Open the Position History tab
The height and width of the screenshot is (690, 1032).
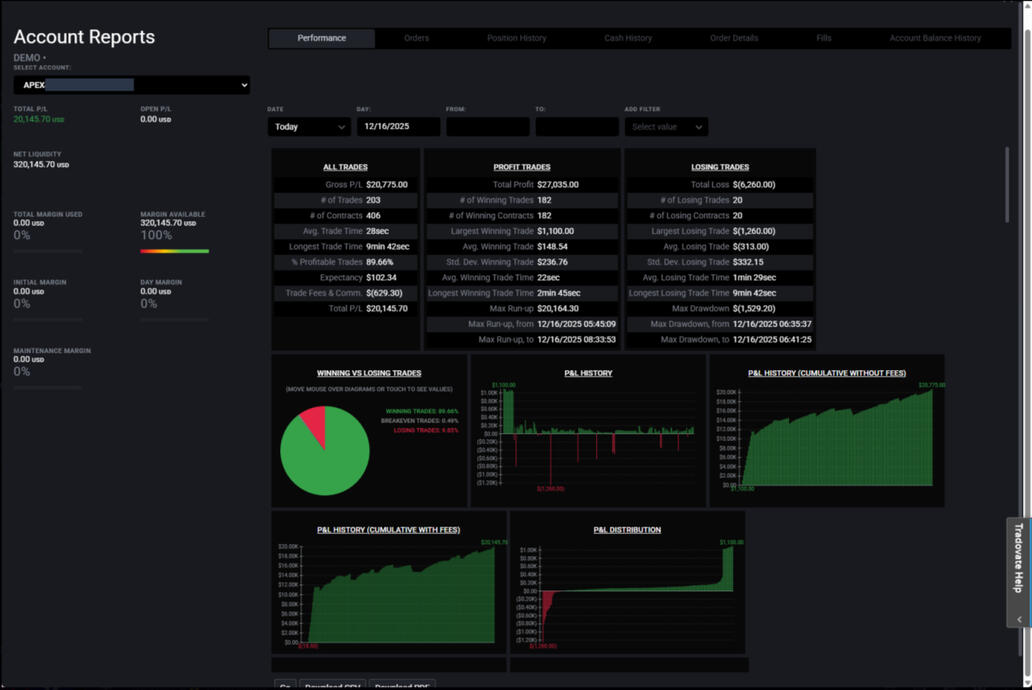pyautogui.click(x=516, y=38)
